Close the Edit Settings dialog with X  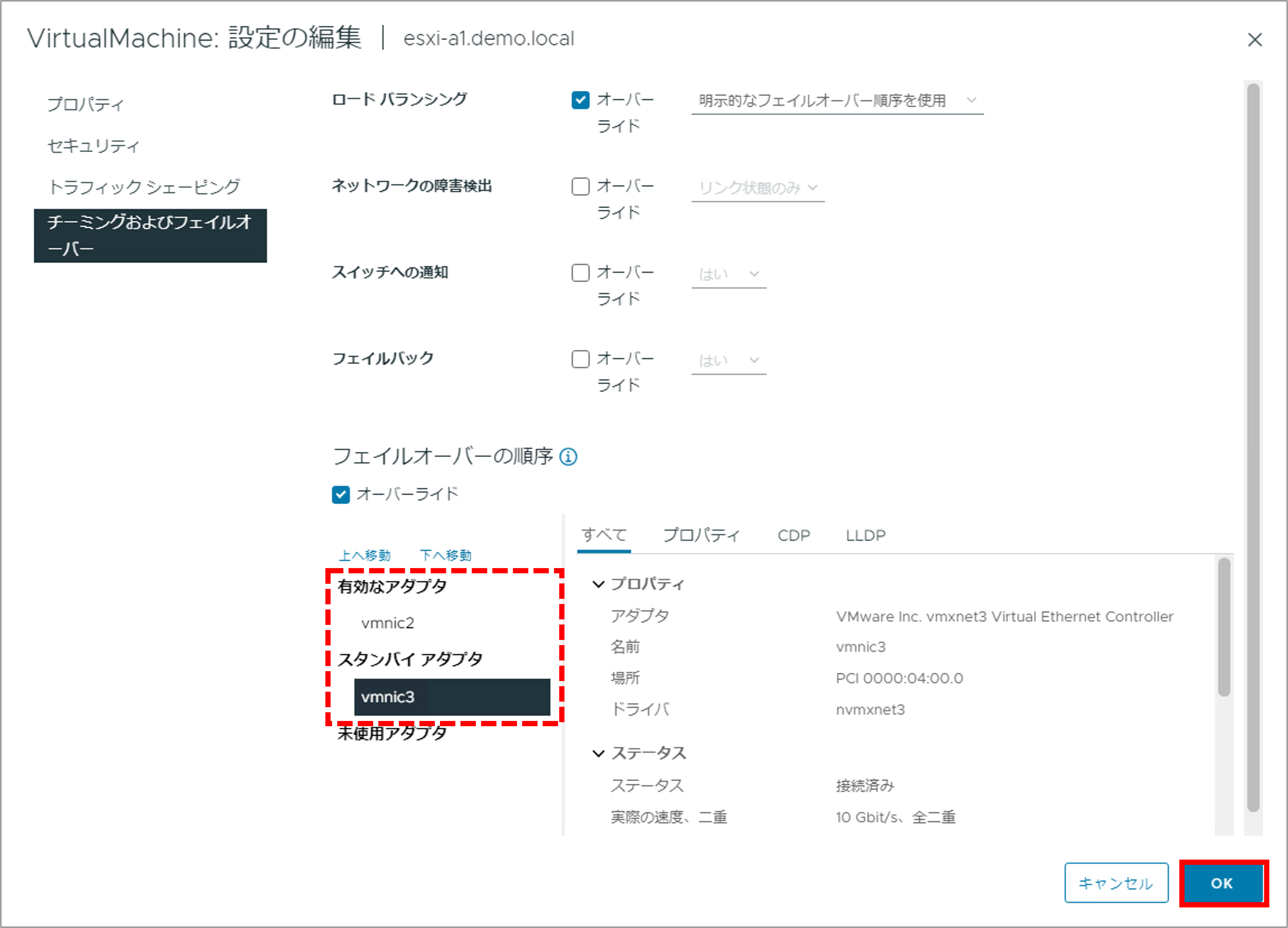tap(1254, 40)
